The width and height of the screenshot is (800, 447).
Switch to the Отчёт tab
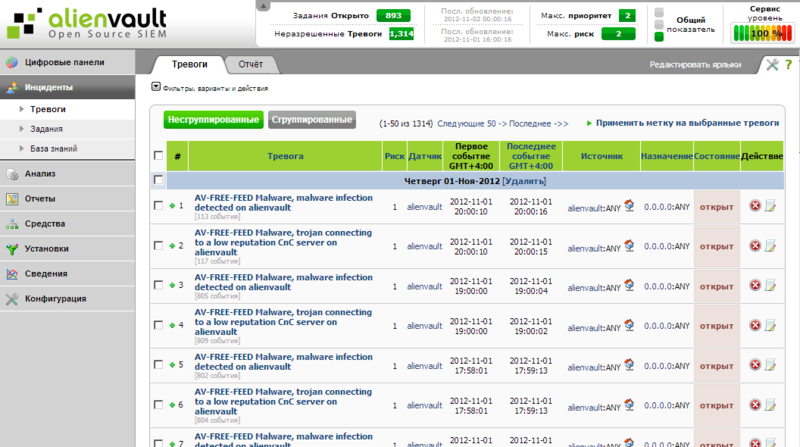click(251, 64)
